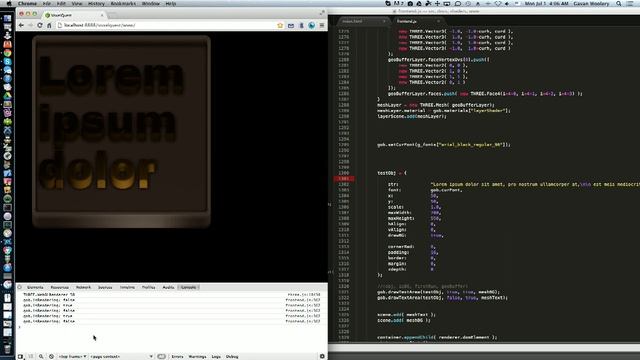Reload the page in Chrome
The image size is (640, 360).
click(x=40, y=25)
